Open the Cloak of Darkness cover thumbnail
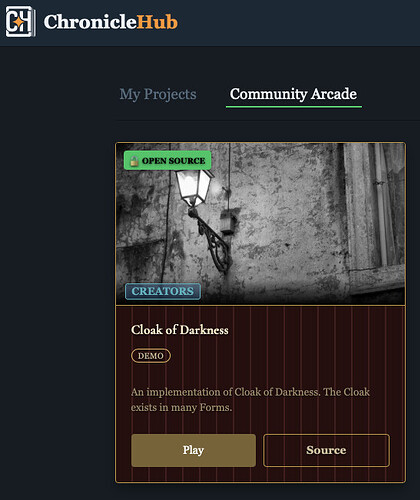This screenshot has height=500, width=420. pos(260,224)
